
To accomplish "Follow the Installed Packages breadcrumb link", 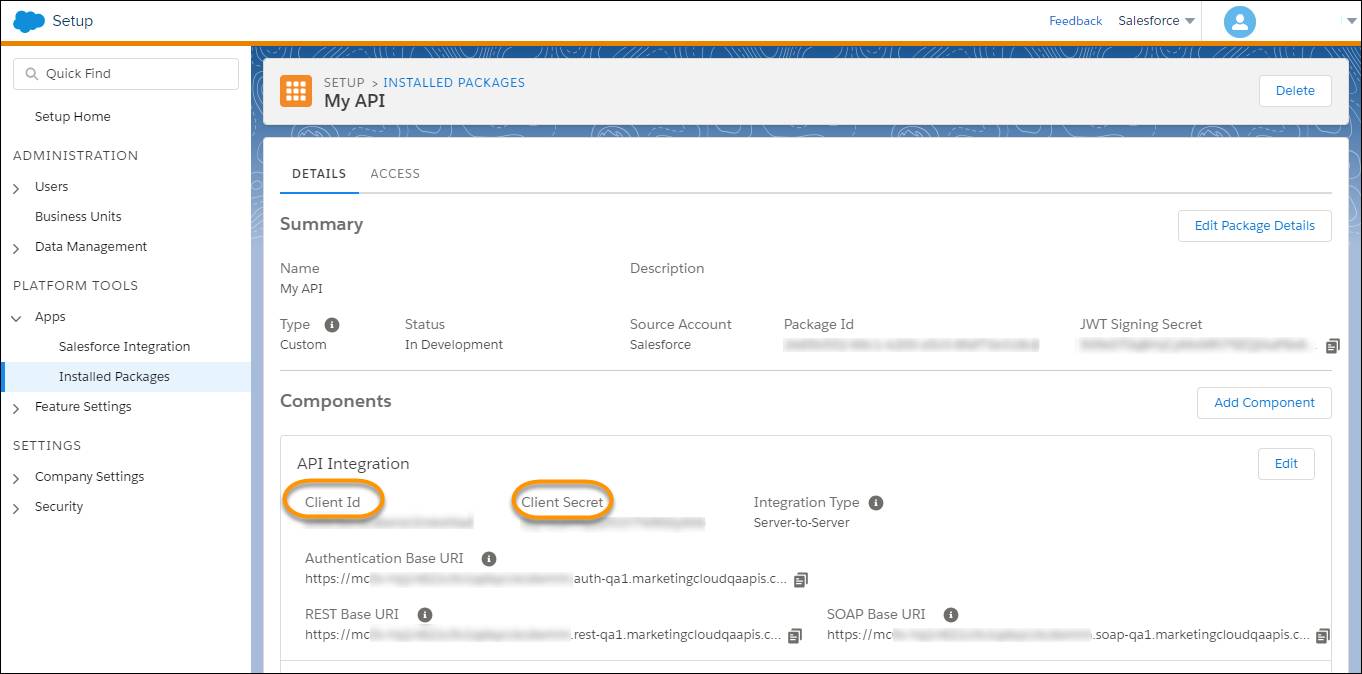I will [x=454, y=83].
